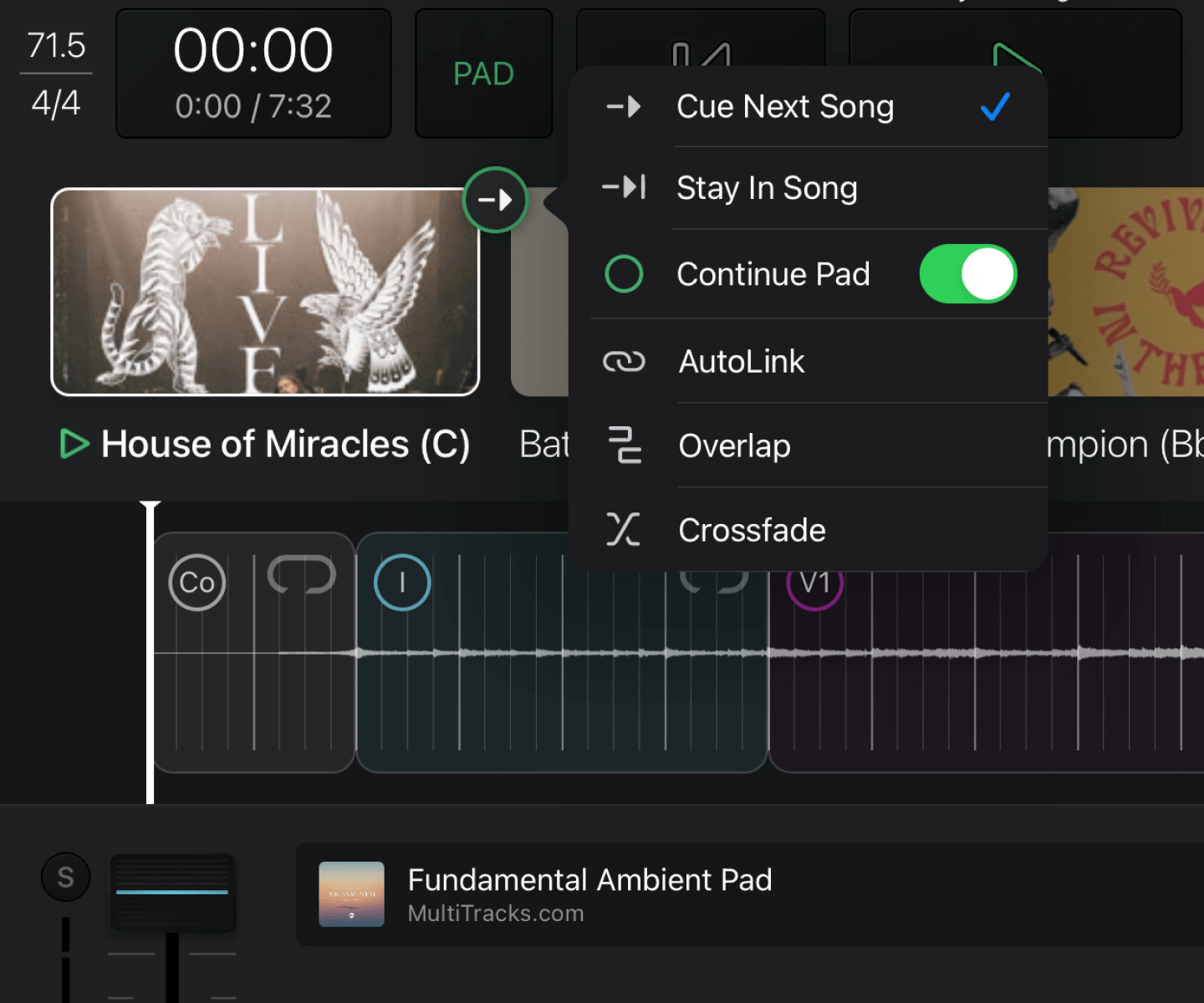The image size is (1204, 1003).
Task: Select the Stay In Song icon
Action: [624, 188]
